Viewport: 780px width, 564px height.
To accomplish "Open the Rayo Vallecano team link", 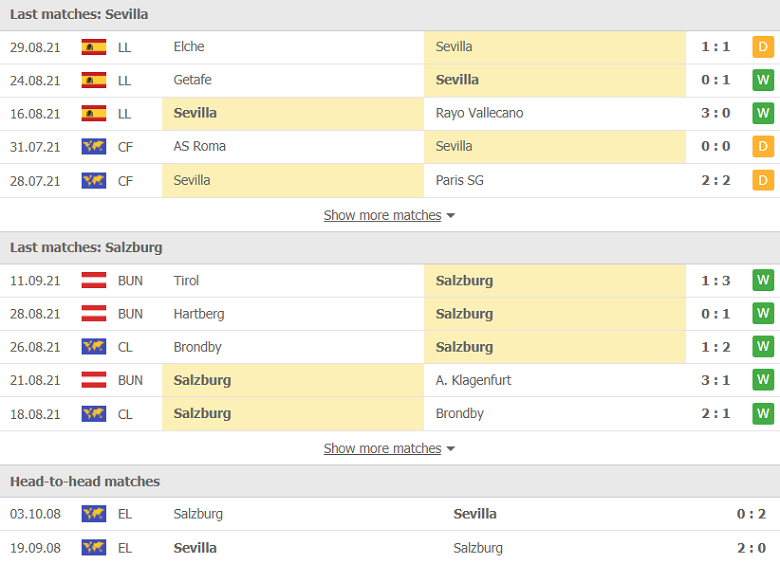I will 479,113.
